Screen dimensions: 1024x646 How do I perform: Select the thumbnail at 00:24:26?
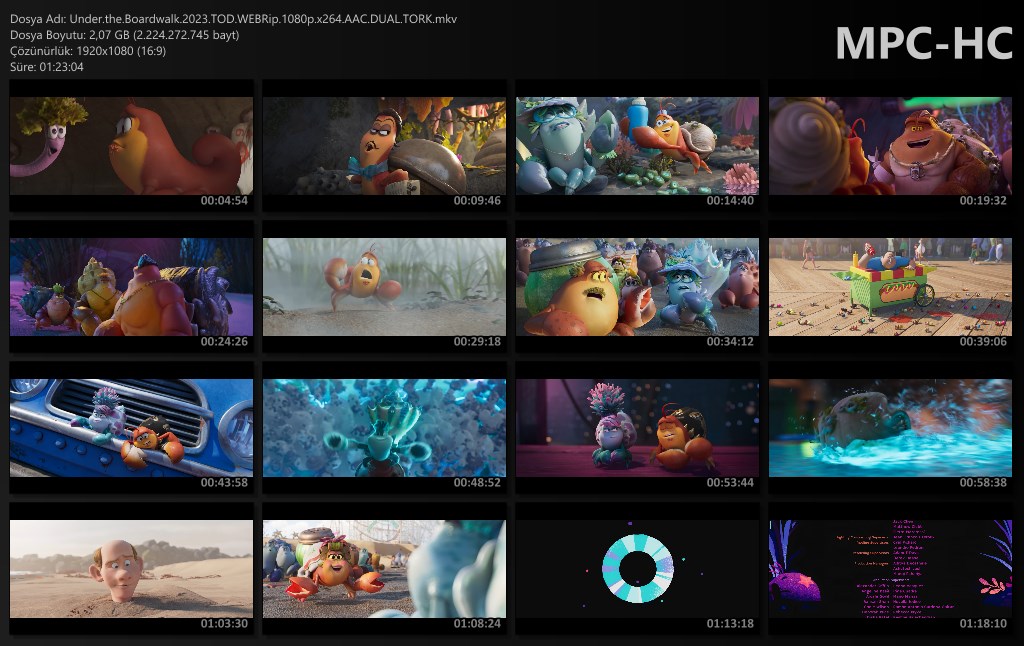(131, 287)
